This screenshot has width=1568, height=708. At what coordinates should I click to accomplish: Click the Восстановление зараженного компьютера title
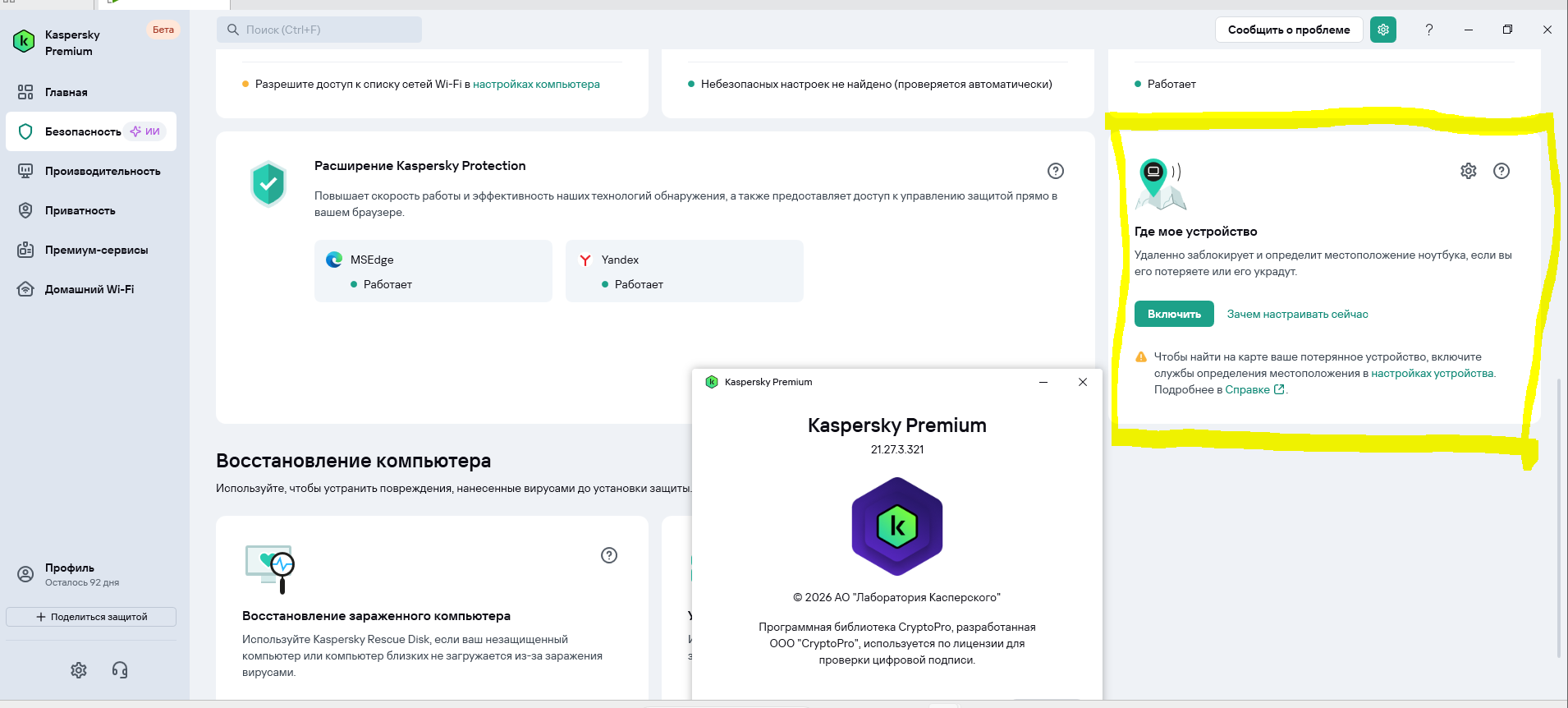click(376, 616)
